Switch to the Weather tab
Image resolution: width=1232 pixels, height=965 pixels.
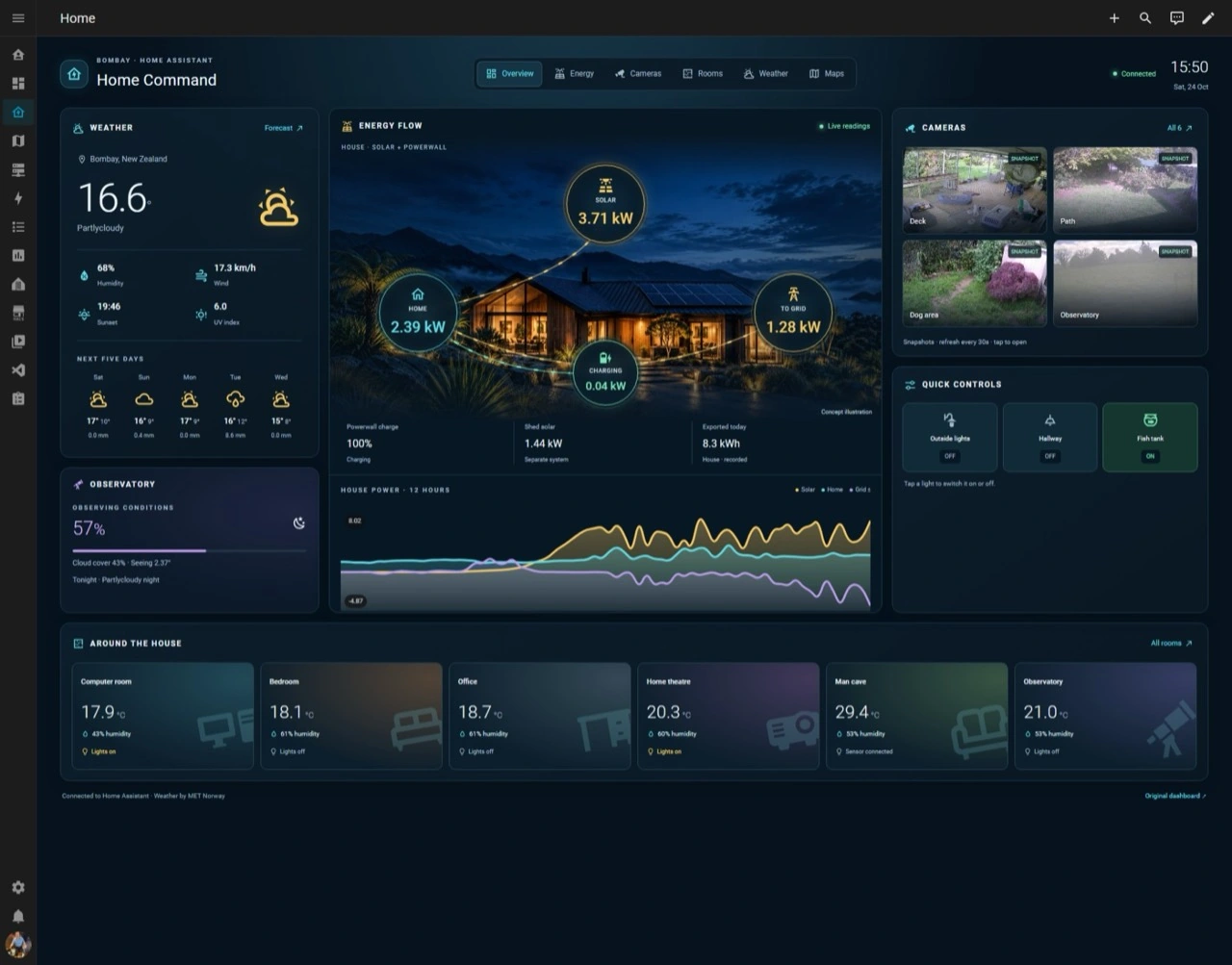[766, 74]
